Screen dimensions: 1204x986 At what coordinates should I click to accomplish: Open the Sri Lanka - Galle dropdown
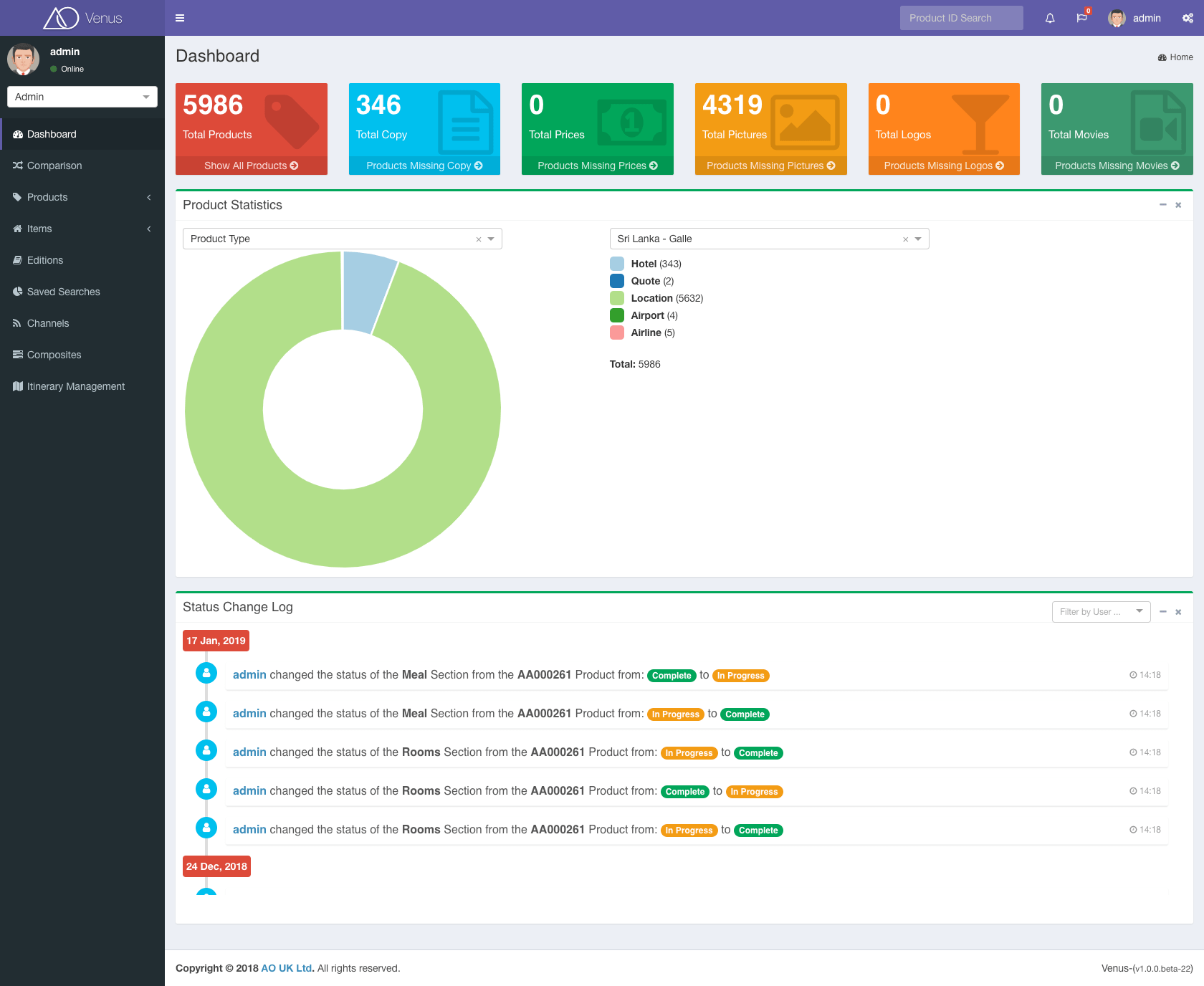770,239
